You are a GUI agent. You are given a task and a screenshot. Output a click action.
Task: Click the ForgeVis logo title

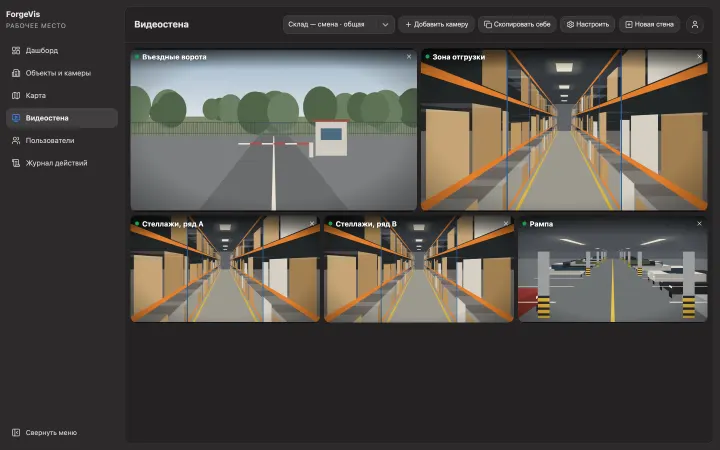[x=23, y=14]
